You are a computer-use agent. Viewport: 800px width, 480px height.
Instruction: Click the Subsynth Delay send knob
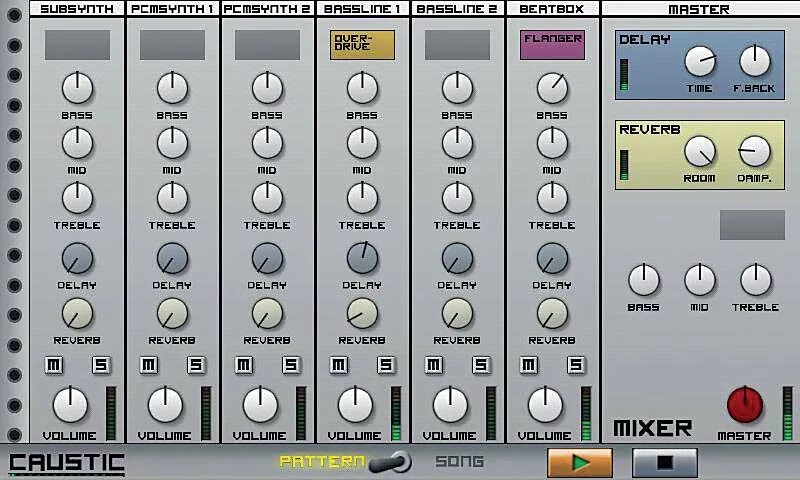tap(78, 258)
